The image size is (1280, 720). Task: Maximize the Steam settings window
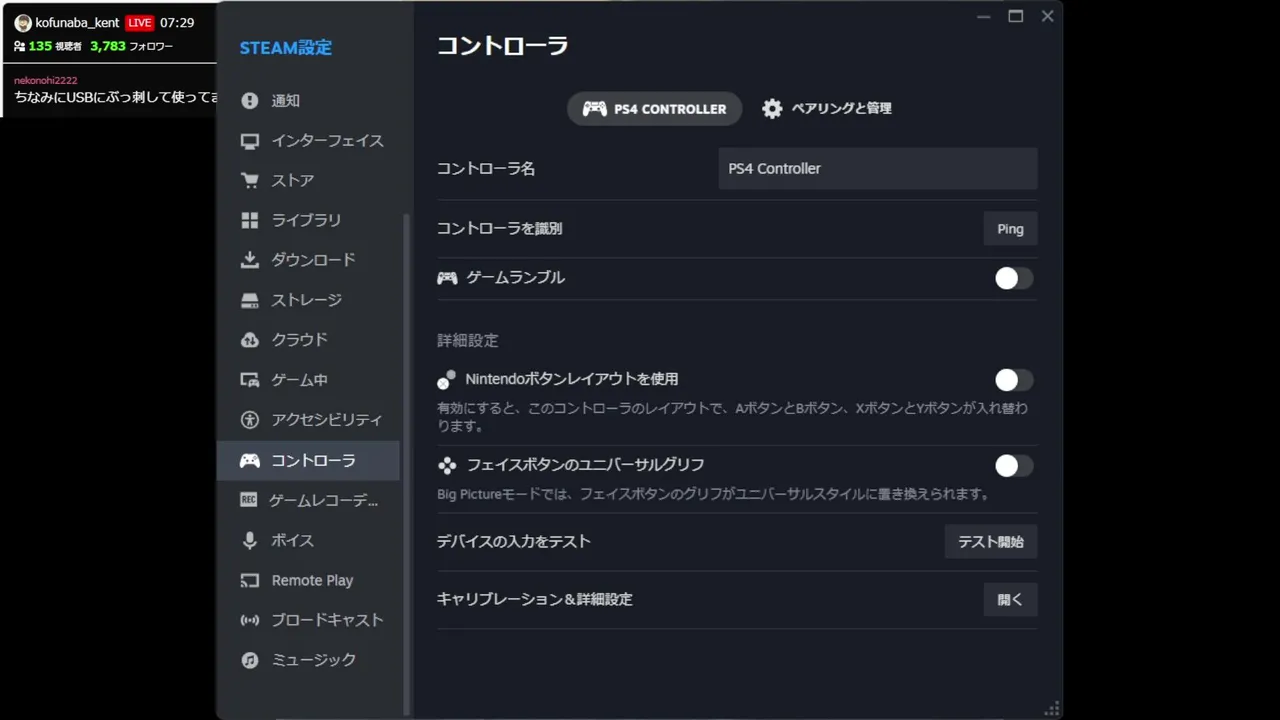(x=1016, y=16)
